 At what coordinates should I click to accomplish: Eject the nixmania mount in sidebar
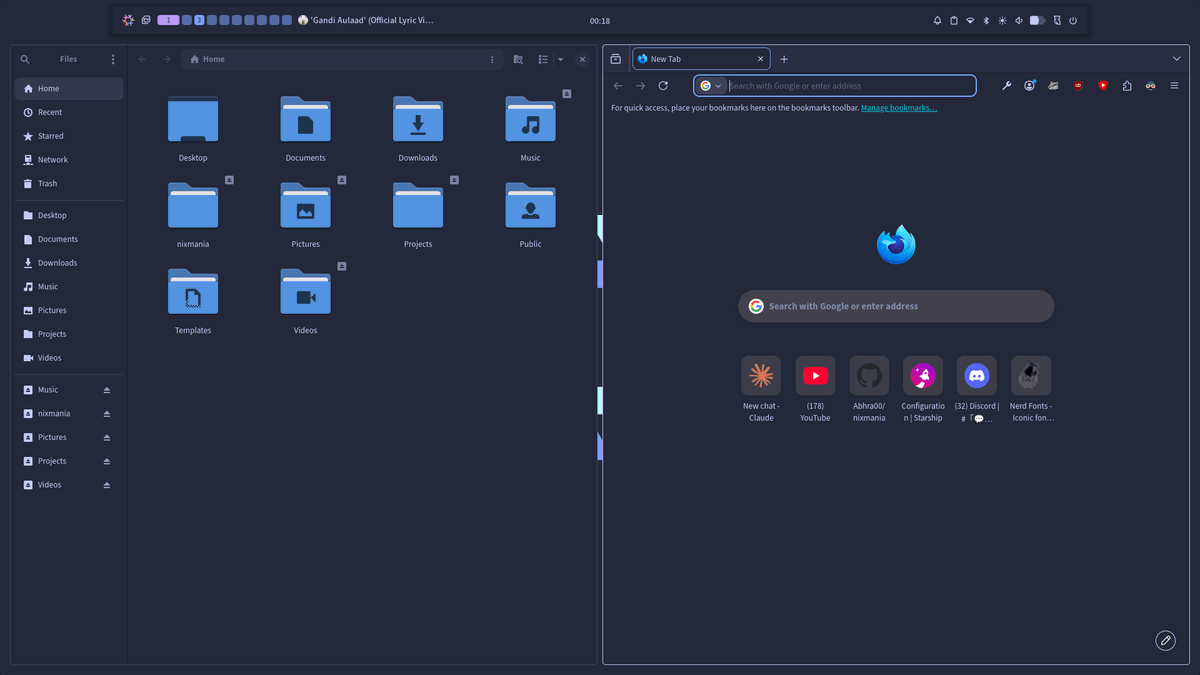[x=107, y=414]
